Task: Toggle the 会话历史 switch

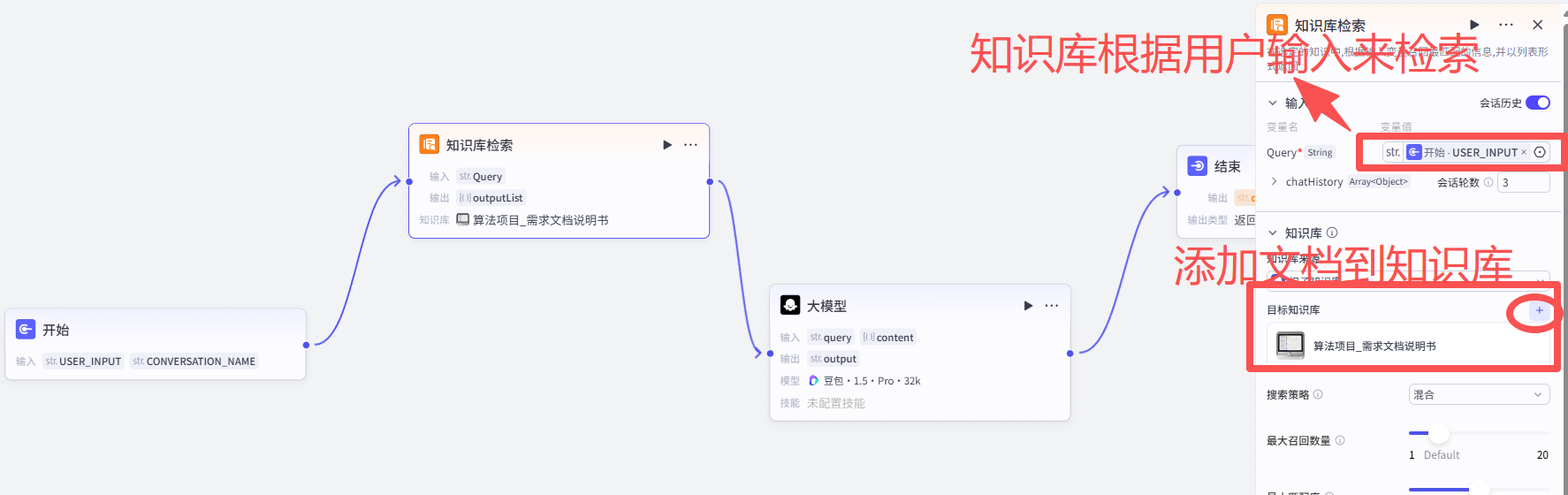Action: [x=1538, y=103]
